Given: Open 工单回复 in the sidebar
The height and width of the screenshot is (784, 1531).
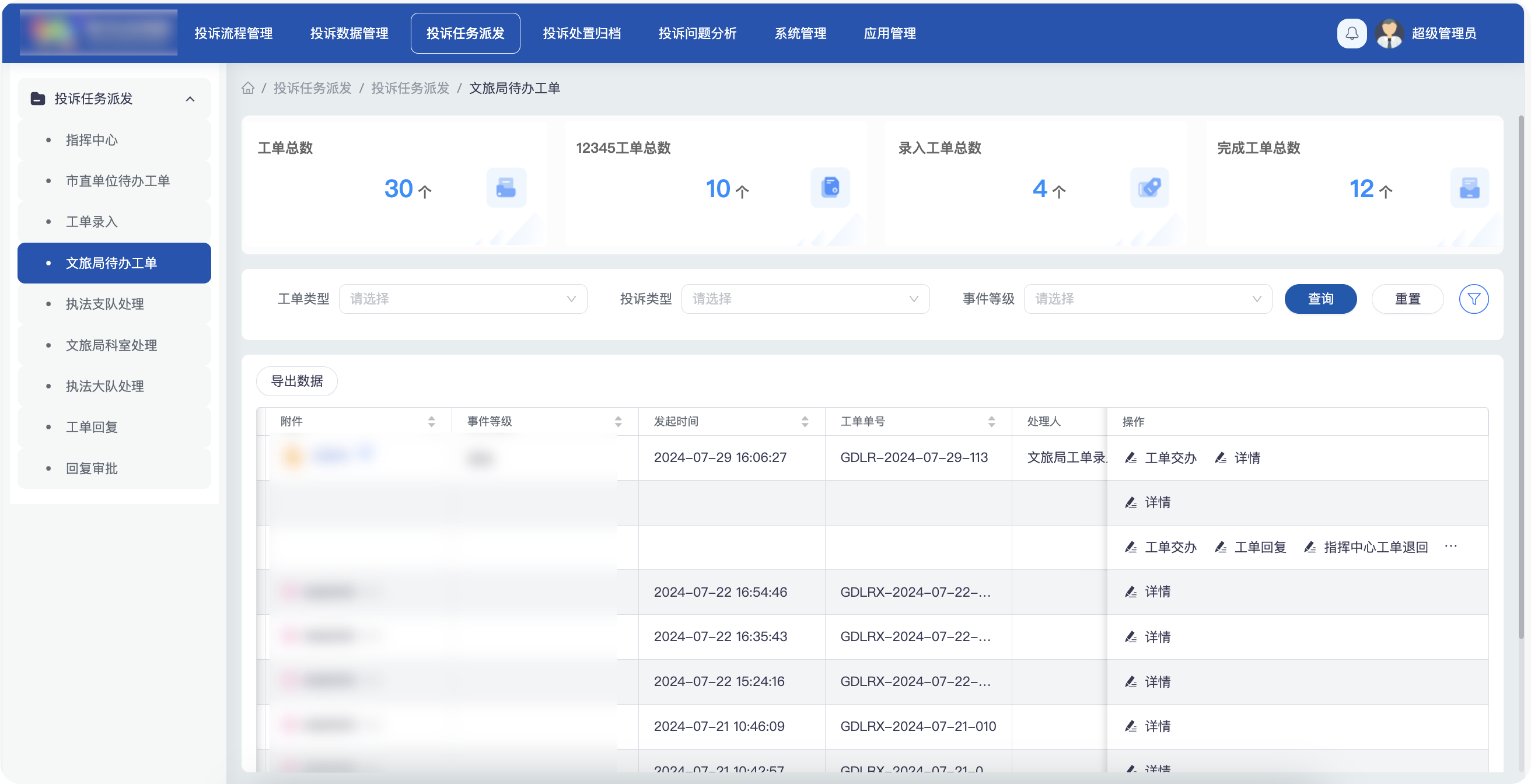Looking at the screenshot, I should click(x=114, y=427).
